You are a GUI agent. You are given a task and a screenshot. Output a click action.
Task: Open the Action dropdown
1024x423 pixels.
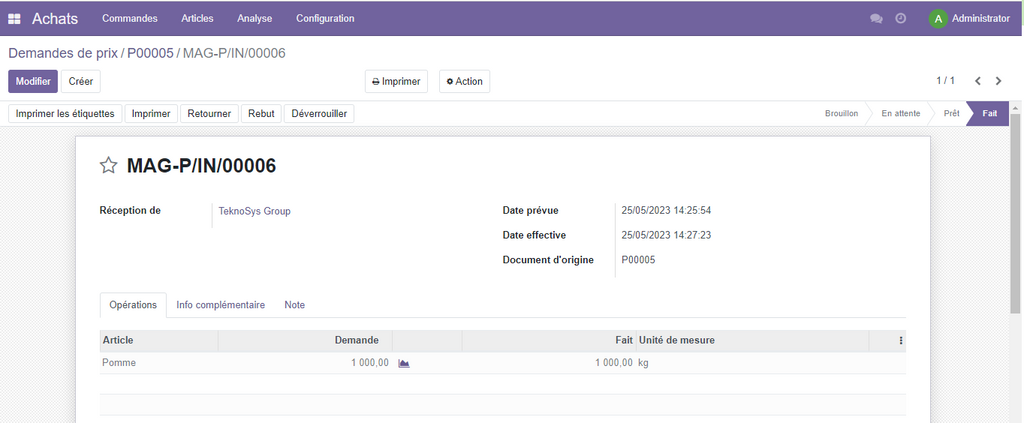[464, 81]
